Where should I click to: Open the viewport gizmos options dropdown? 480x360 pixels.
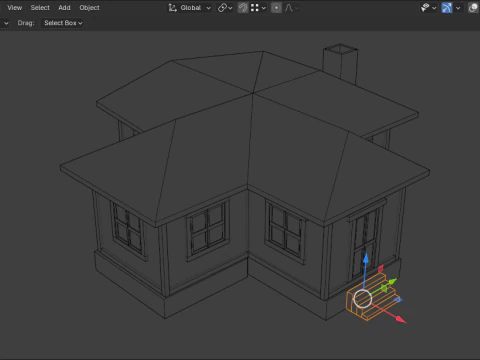(x=458, y=8)
